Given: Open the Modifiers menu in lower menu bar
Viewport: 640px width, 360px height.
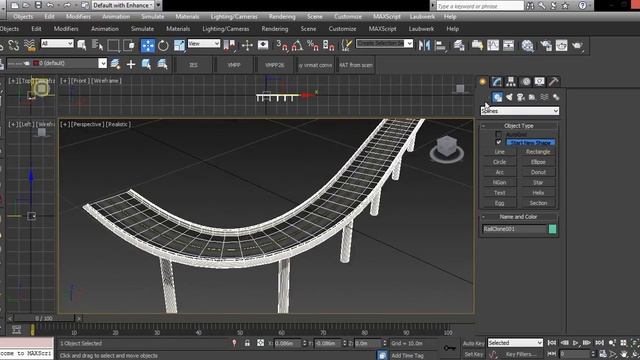Looking at the screenshot, I should click(x=66, y=29).
